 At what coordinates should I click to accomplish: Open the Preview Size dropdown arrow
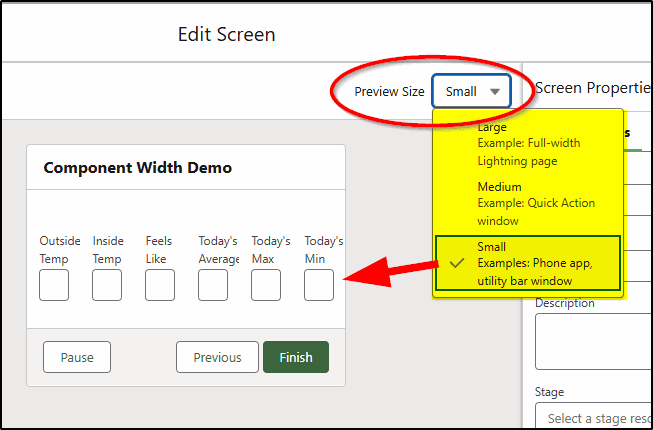(x=495, y=92)
